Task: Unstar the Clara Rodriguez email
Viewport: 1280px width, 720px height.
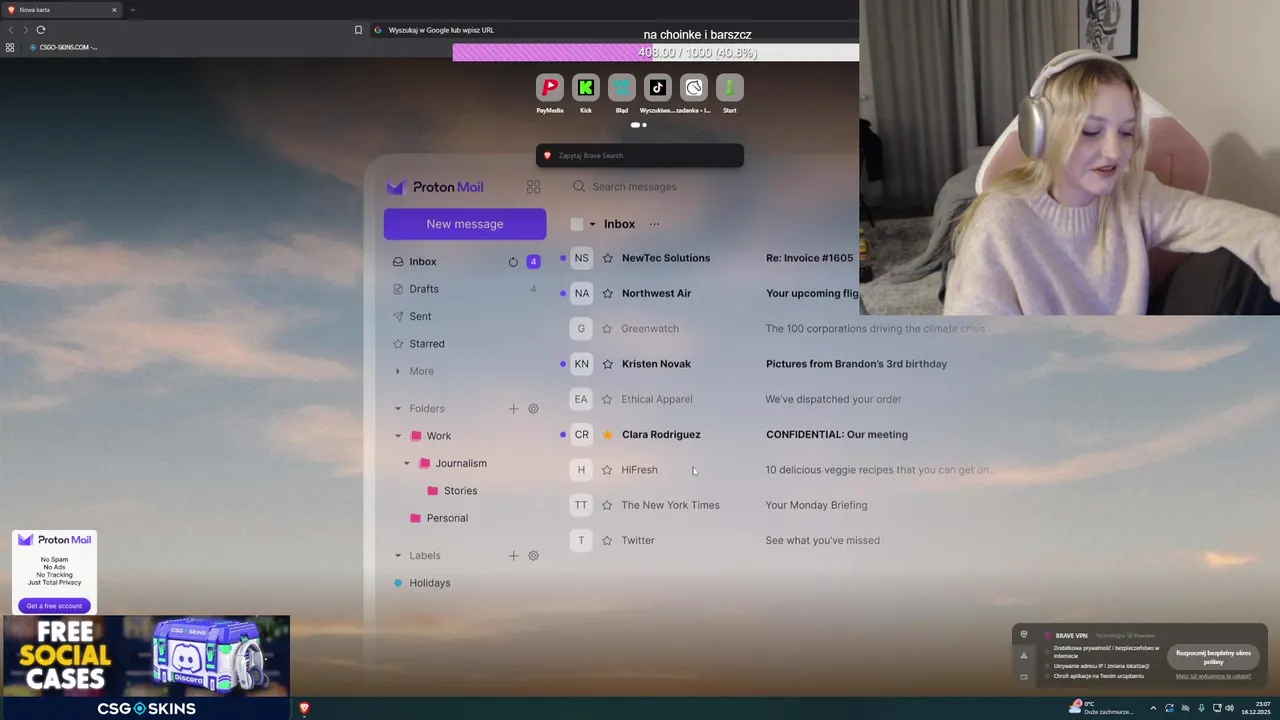Action: 607,435
